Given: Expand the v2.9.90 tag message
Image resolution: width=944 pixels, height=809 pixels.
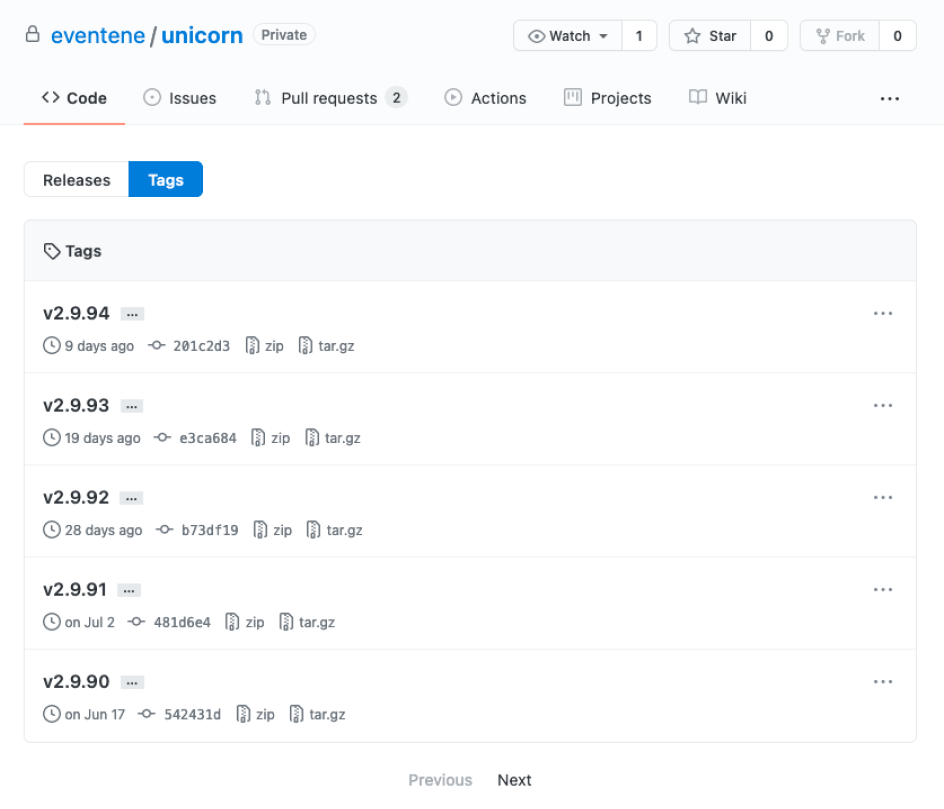Looking at the screenshot, I should pyautogui.click(x=132, y=682).
